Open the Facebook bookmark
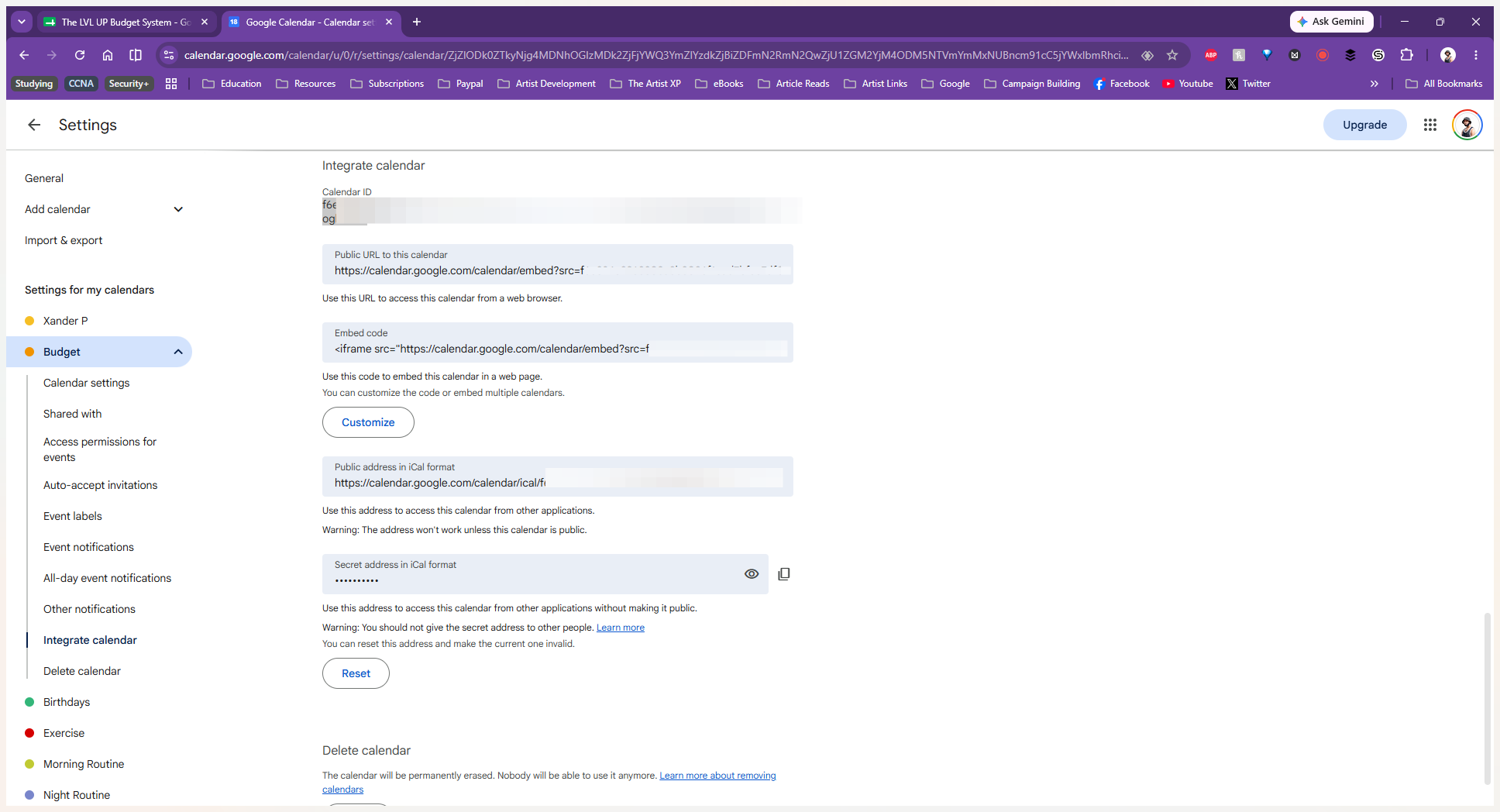The width and height of the screenshot is (1500, 812). (1121, 84)
